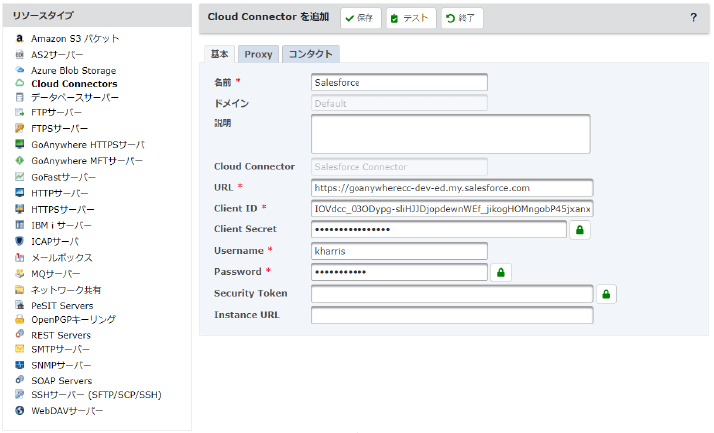Click the MQ server icon

pyautogui.click(x=20, y=273)
